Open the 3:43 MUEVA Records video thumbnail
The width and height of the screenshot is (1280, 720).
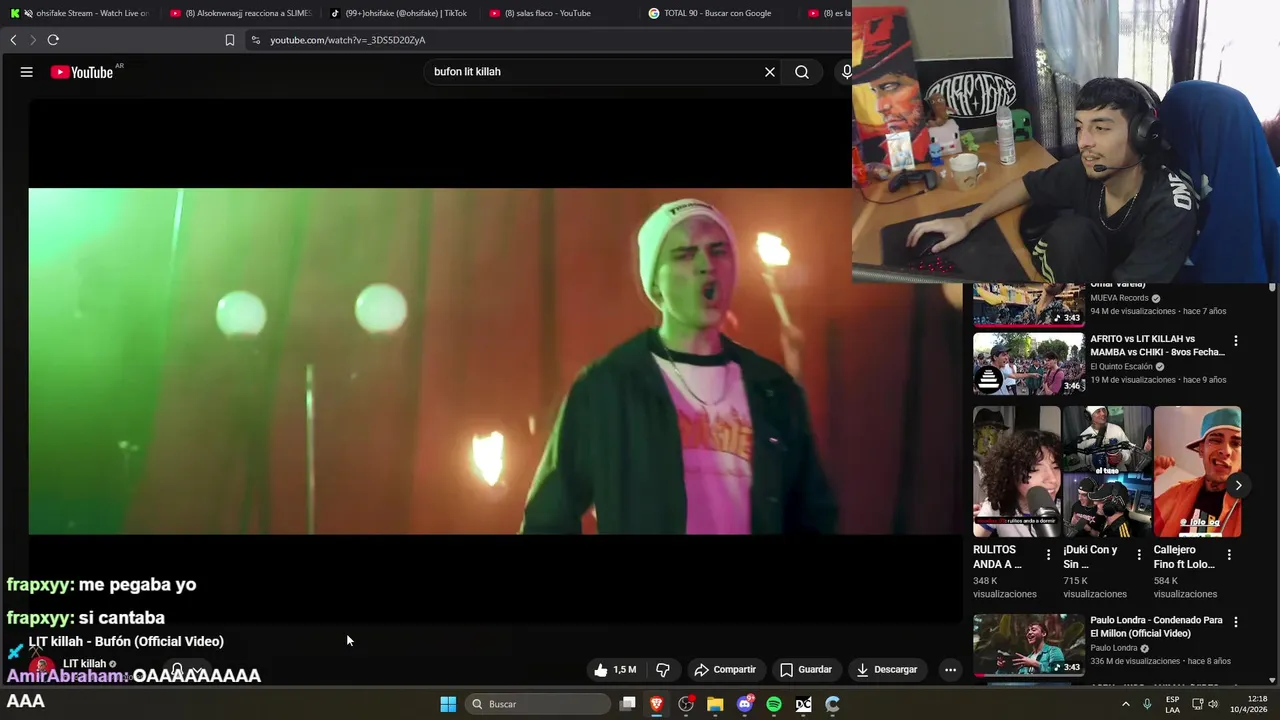pyautogui.click(x=1029, y=305)
